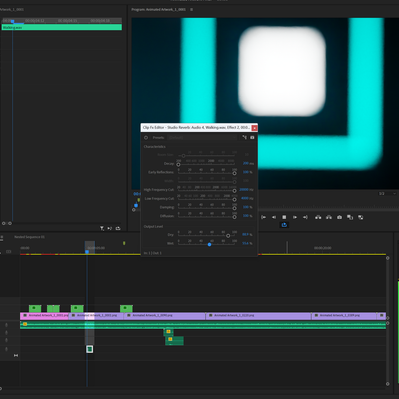Click the blue Wet output slider handle
This screenshot has width=399, height=399.
click(209, 244)
